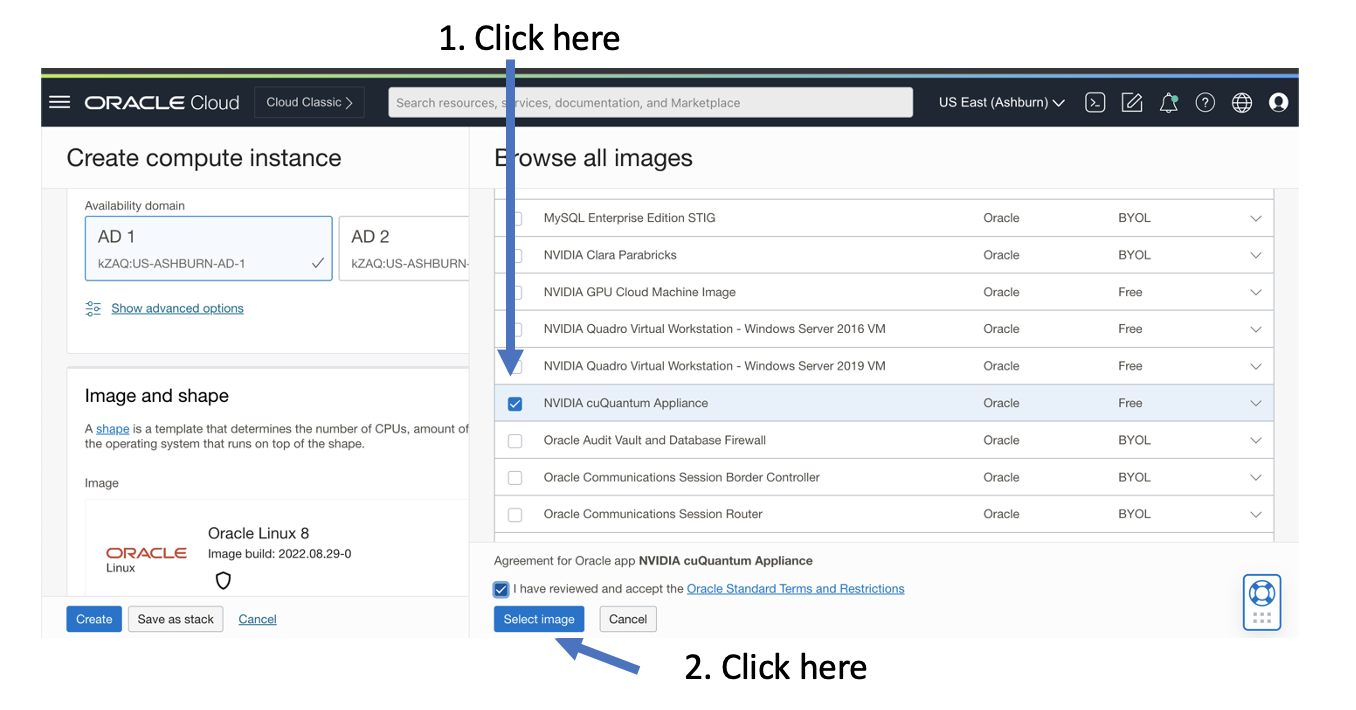Click the shield icon under Oracle Linux 8
The height and width of the screenshot is (710, 1356).
point(223,580)
